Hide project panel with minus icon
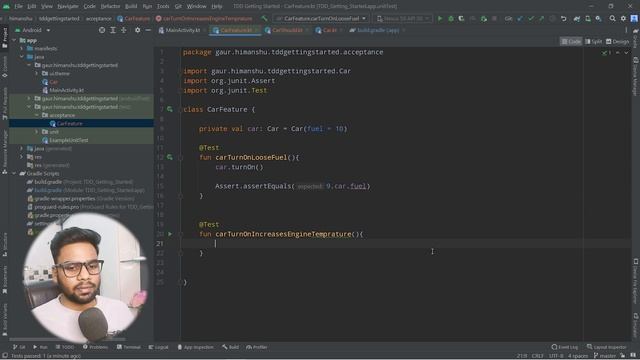Screen dimensions: 640x360 click(x=148, y=30)
